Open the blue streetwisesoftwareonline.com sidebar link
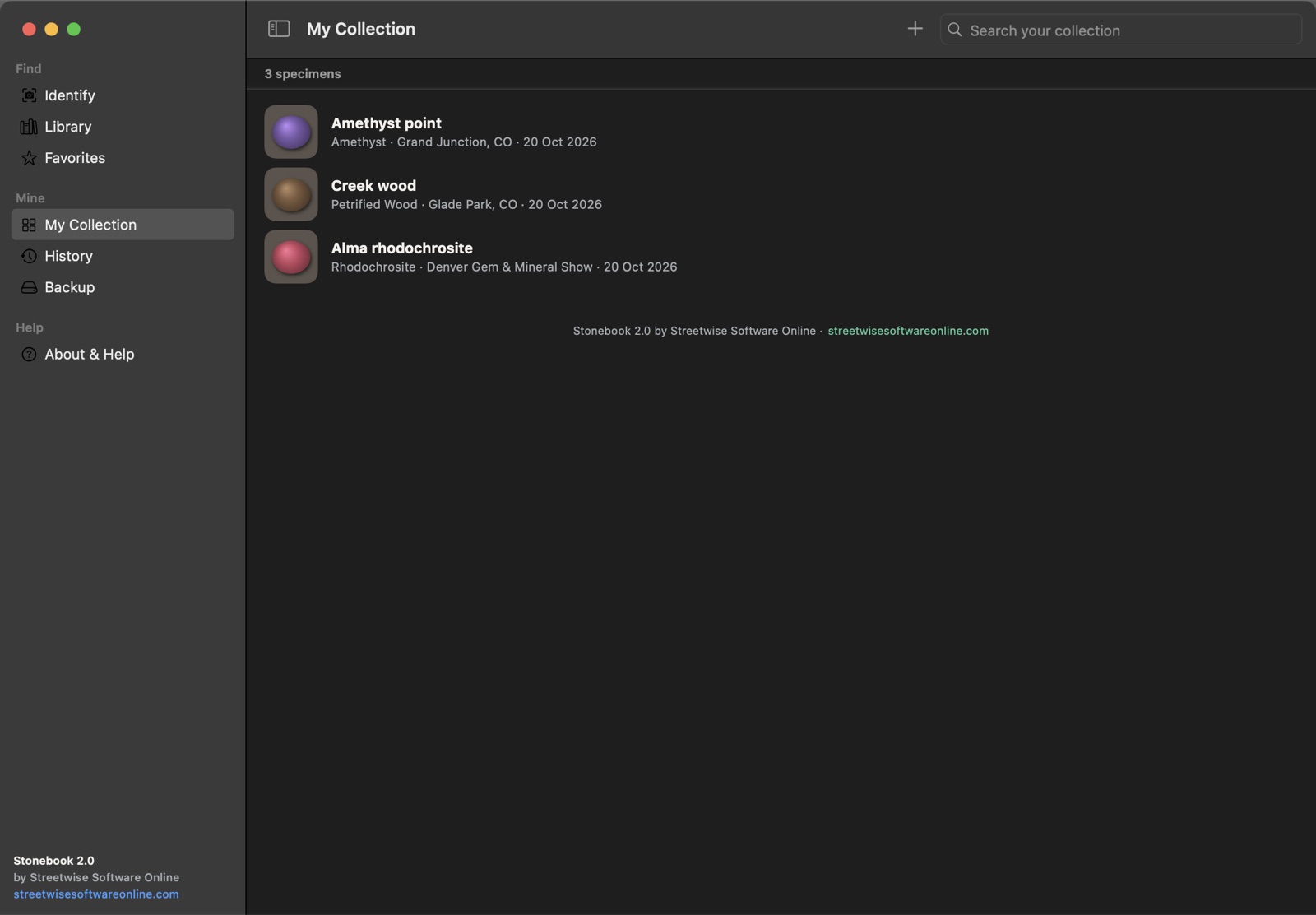 (96, 894)
